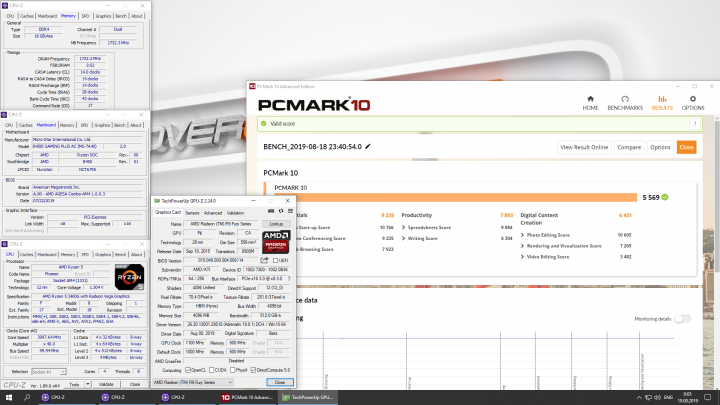The width and height of the screenshot is (720, 405).
Task: Click volume speaker icon in tray
Action: 657,398
